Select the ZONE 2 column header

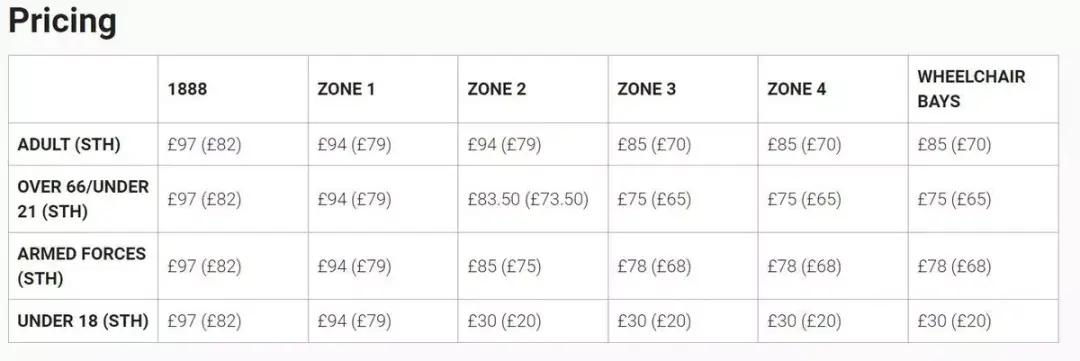tap(497, 89)
